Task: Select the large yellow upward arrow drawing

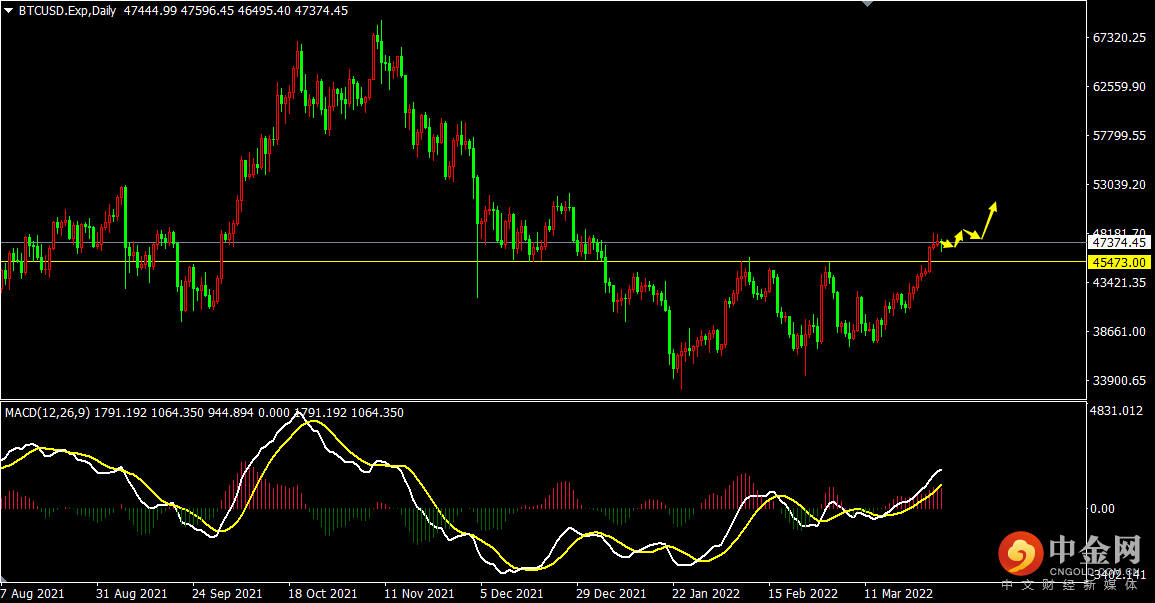Action: [989, 220]
